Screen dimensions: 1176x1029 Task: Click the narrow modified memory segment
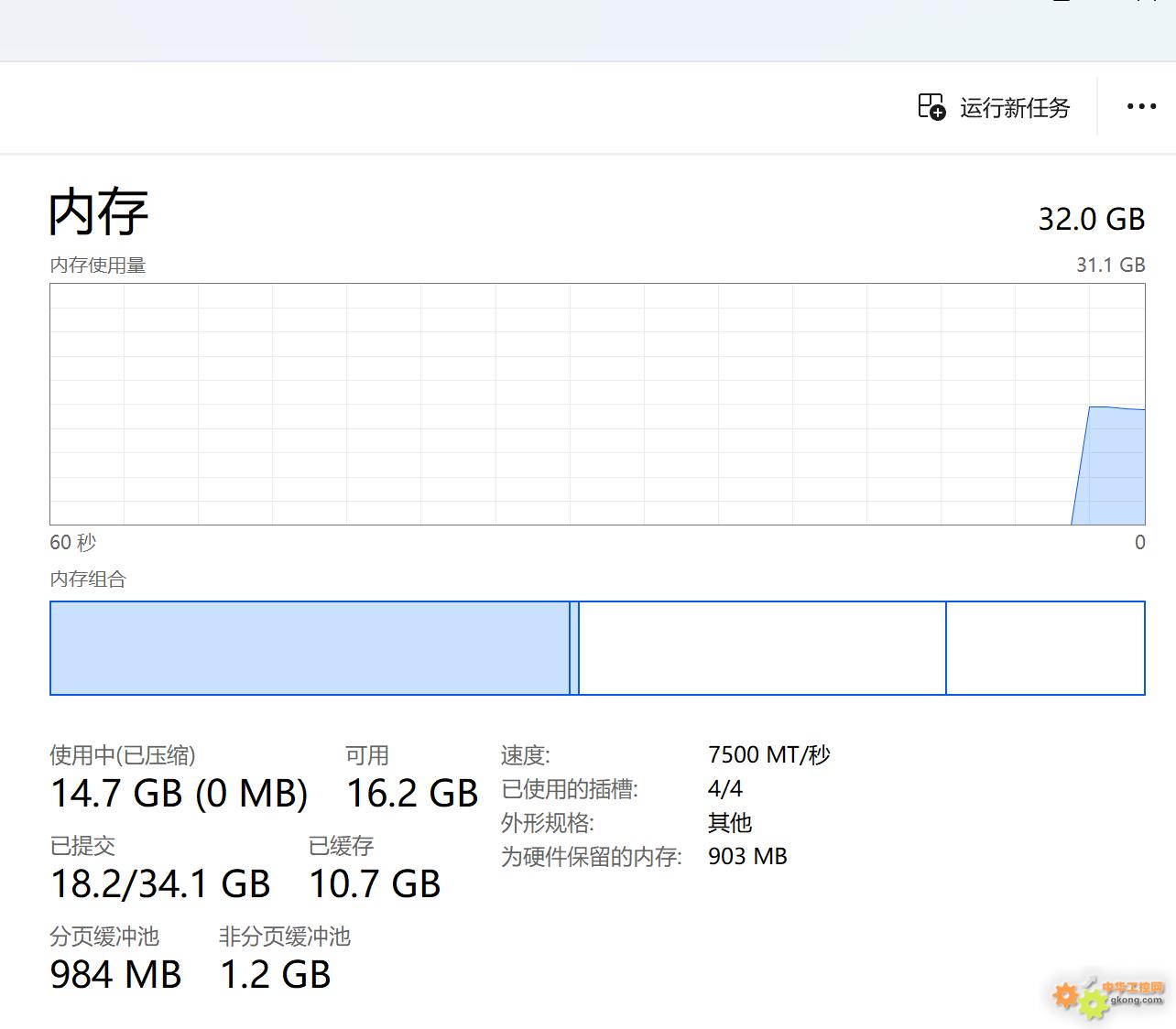(574, 648)
